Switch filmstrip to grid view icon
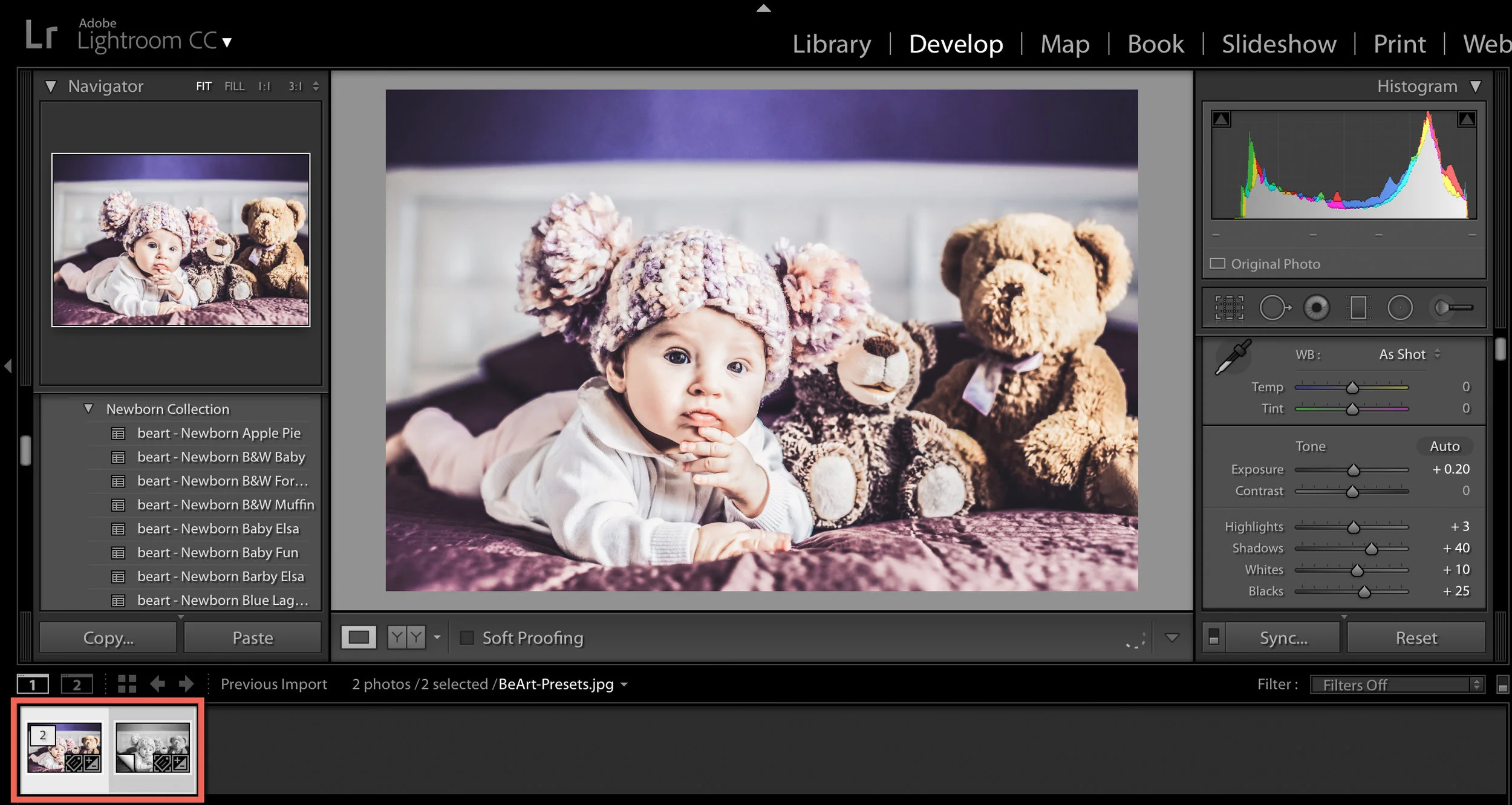 pyautogui.click(x=126, y=684)
